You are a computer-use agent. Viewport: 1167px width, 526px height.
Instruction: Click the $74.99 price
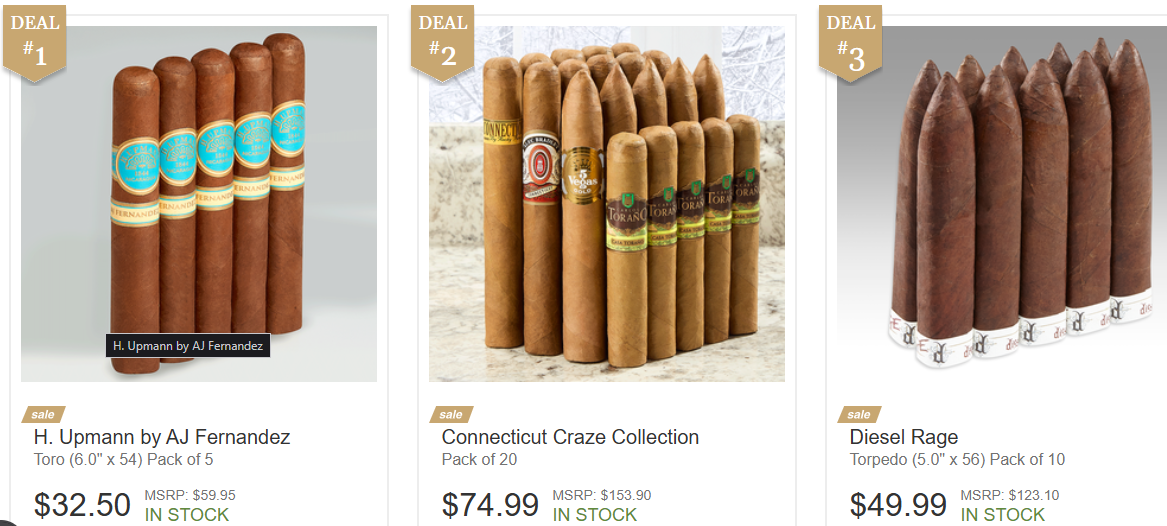490,504
